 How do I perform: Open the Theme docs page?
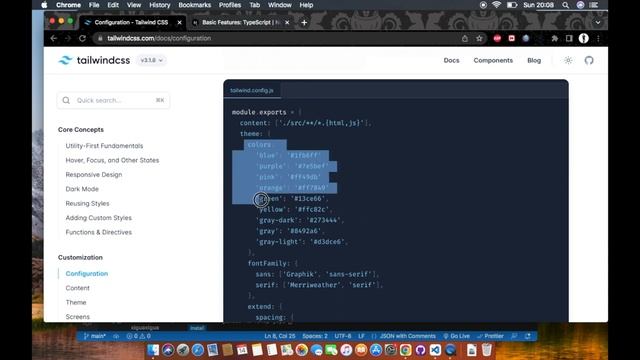76,302
